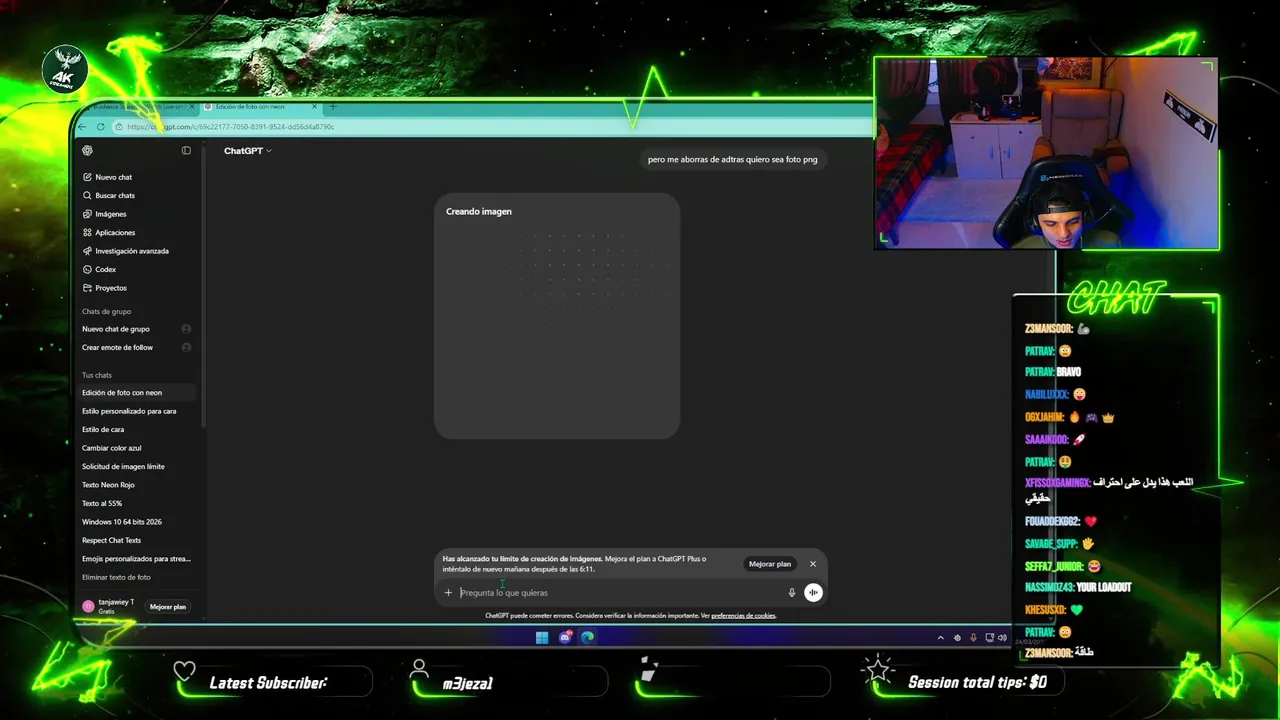The height and width of the screenshot is (720, 1280).
Task: Click the browser back arrow
Action: [x=84, y=127]
